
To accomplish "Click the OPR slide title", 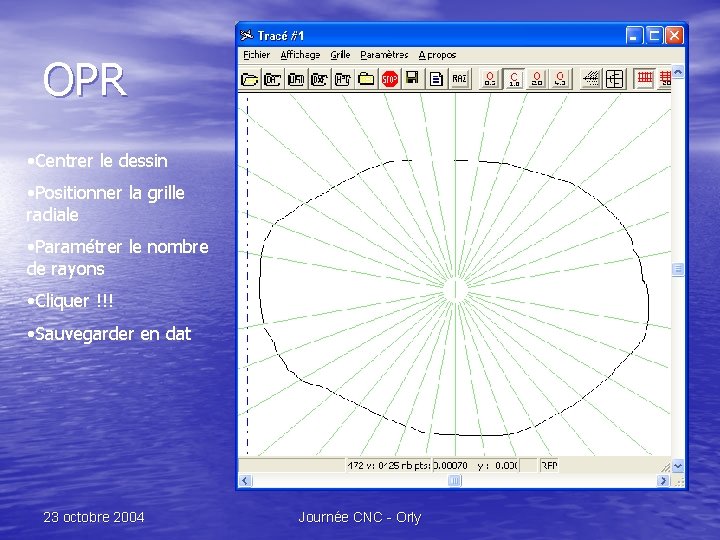I will 84,80.
